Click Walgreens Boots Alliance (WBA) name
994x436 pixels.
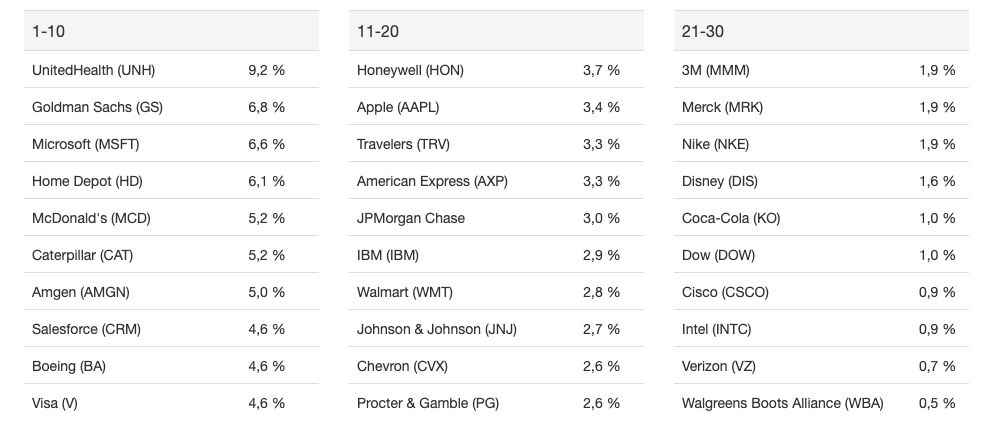point(783,403)
